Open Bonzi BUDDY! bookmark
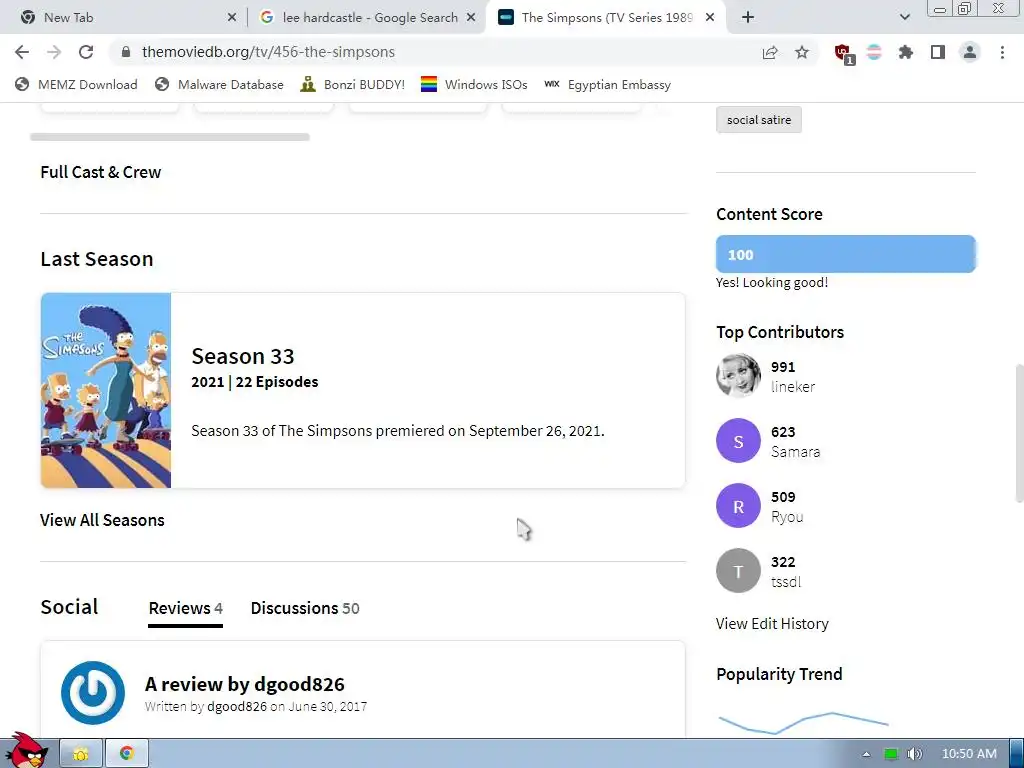1024x768 pixels. coord(353,85)
